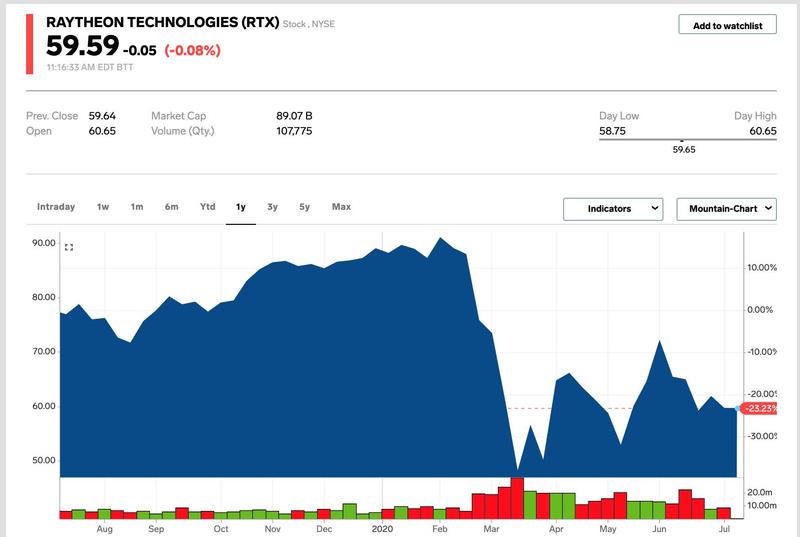Click the Mar date axis label
Viewport: 800px width, 537px height.
pos(491,529)
